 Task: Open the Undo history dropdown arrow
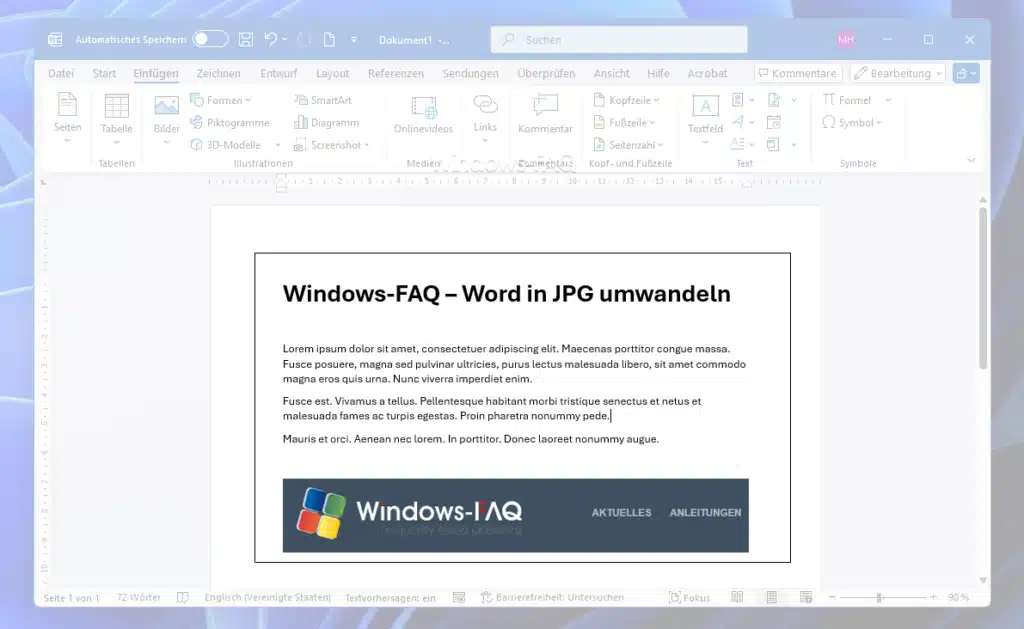[285, 39]
